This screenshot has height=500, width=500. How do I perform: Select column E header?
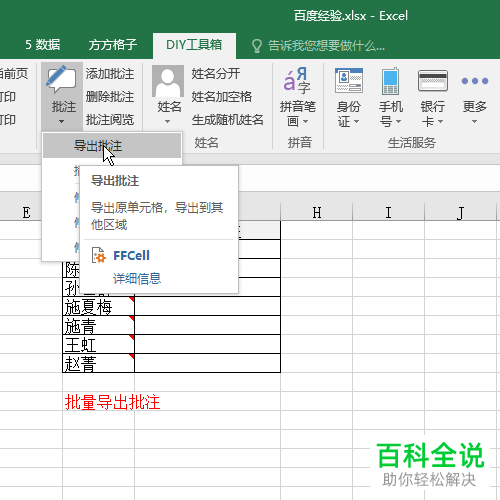click(x=27, y=212)
